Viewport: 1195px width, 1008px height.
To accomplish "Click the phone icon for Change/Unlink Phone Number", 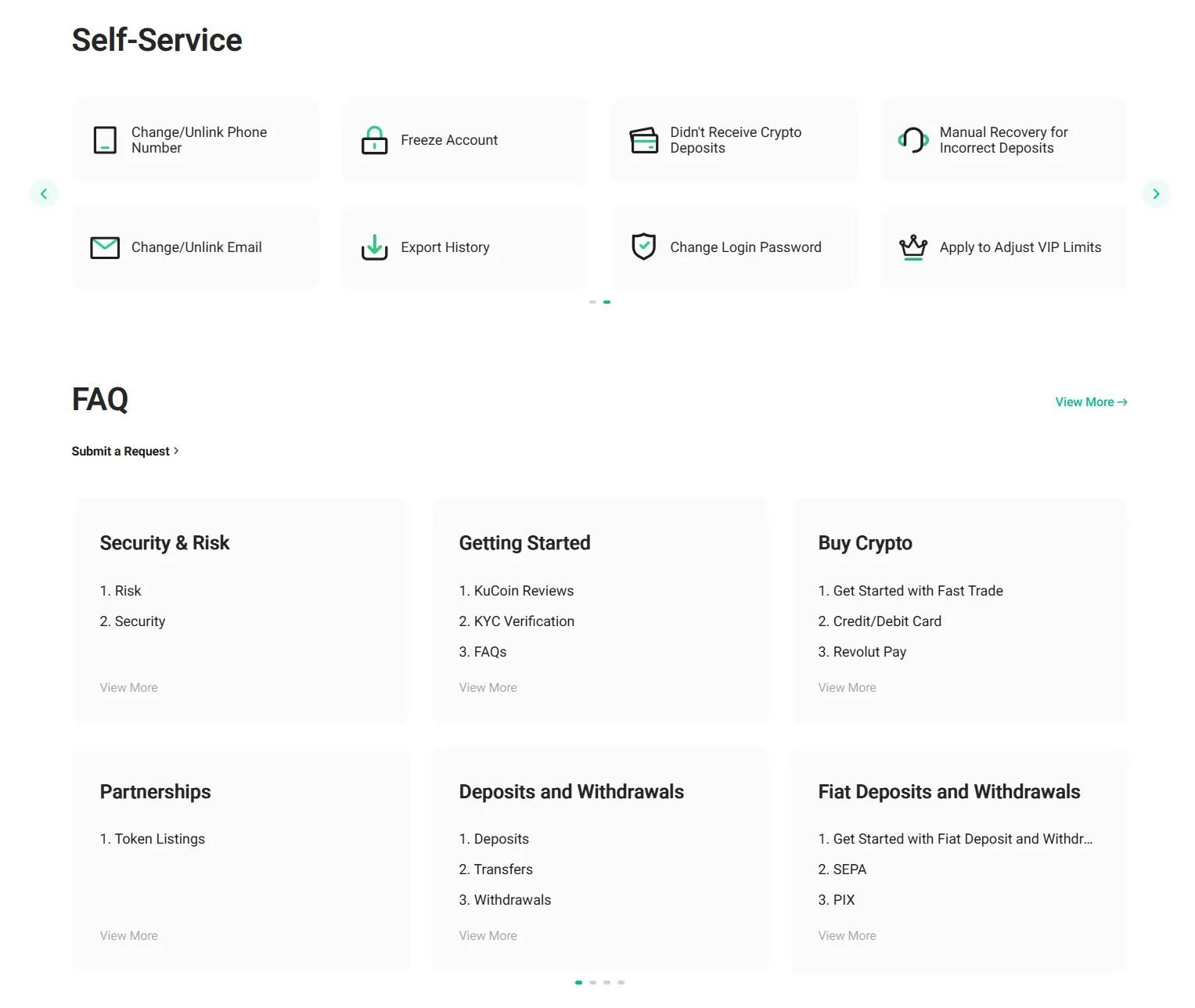I will (x=105, y=140).
